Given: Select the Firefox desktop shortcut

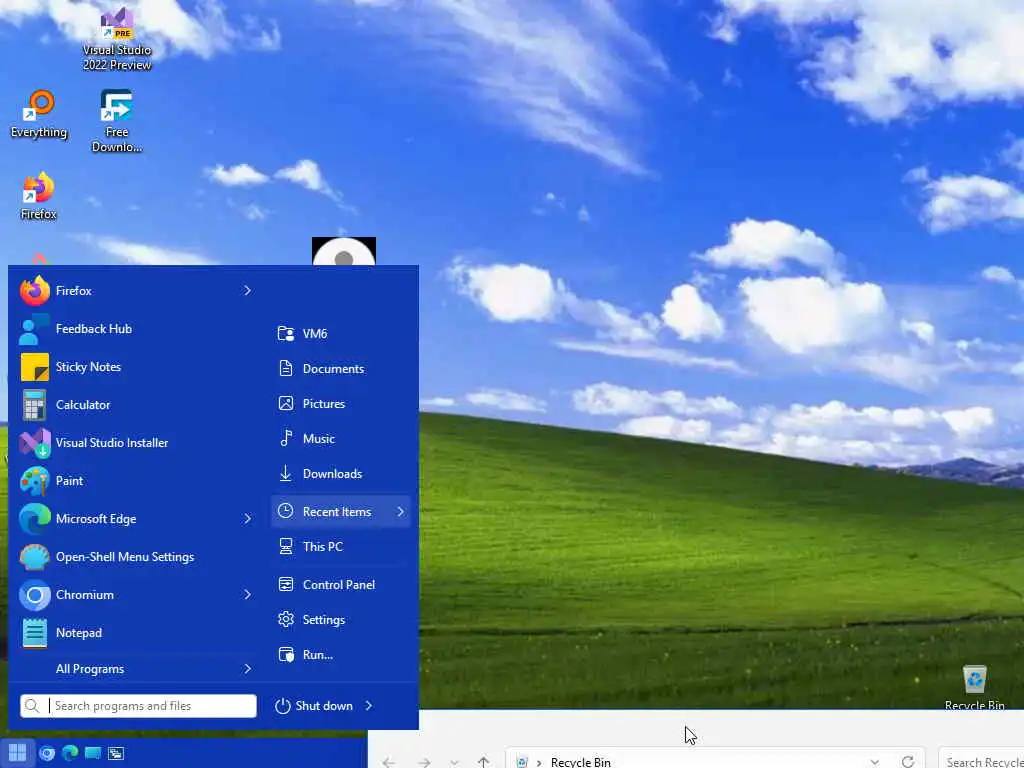Looking at the screenshot, I should pos(39,196).
